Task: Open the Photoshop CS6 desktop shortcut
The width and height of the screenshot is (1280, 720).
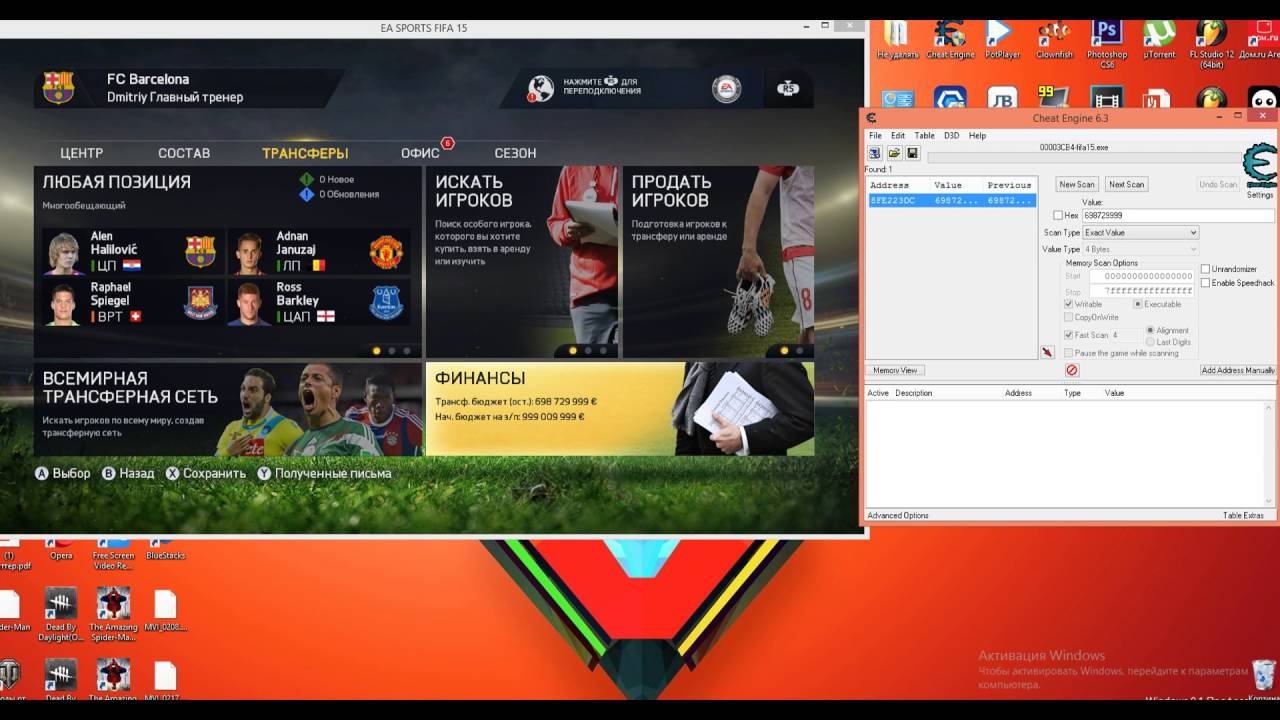Action: point(1107,44)
